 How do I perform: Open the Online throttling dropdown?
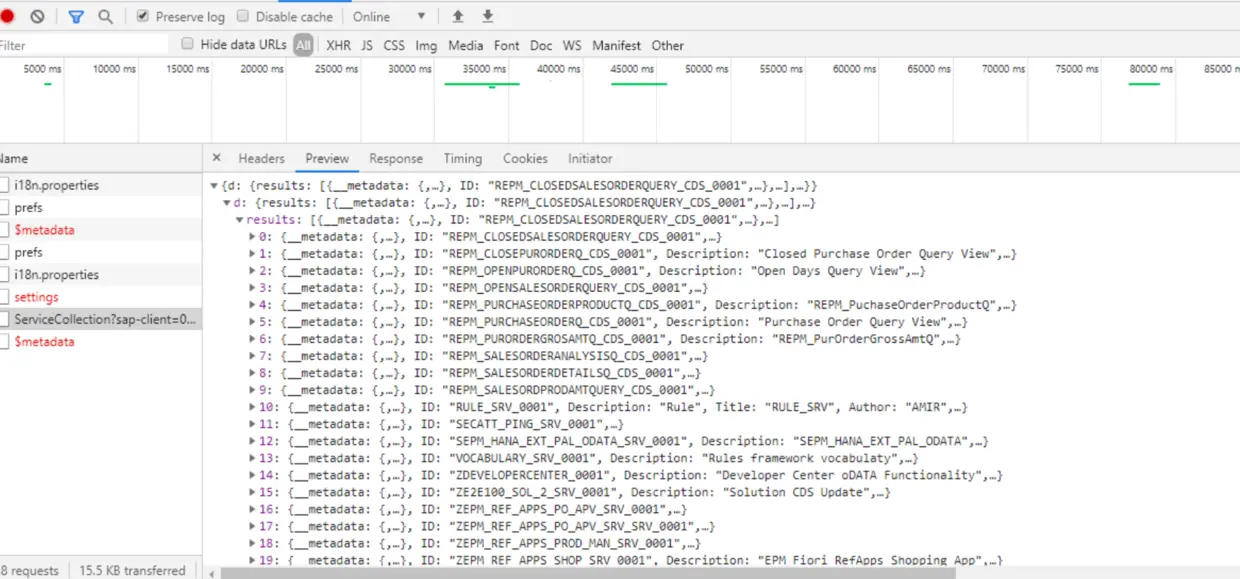[x=389, y=17]
